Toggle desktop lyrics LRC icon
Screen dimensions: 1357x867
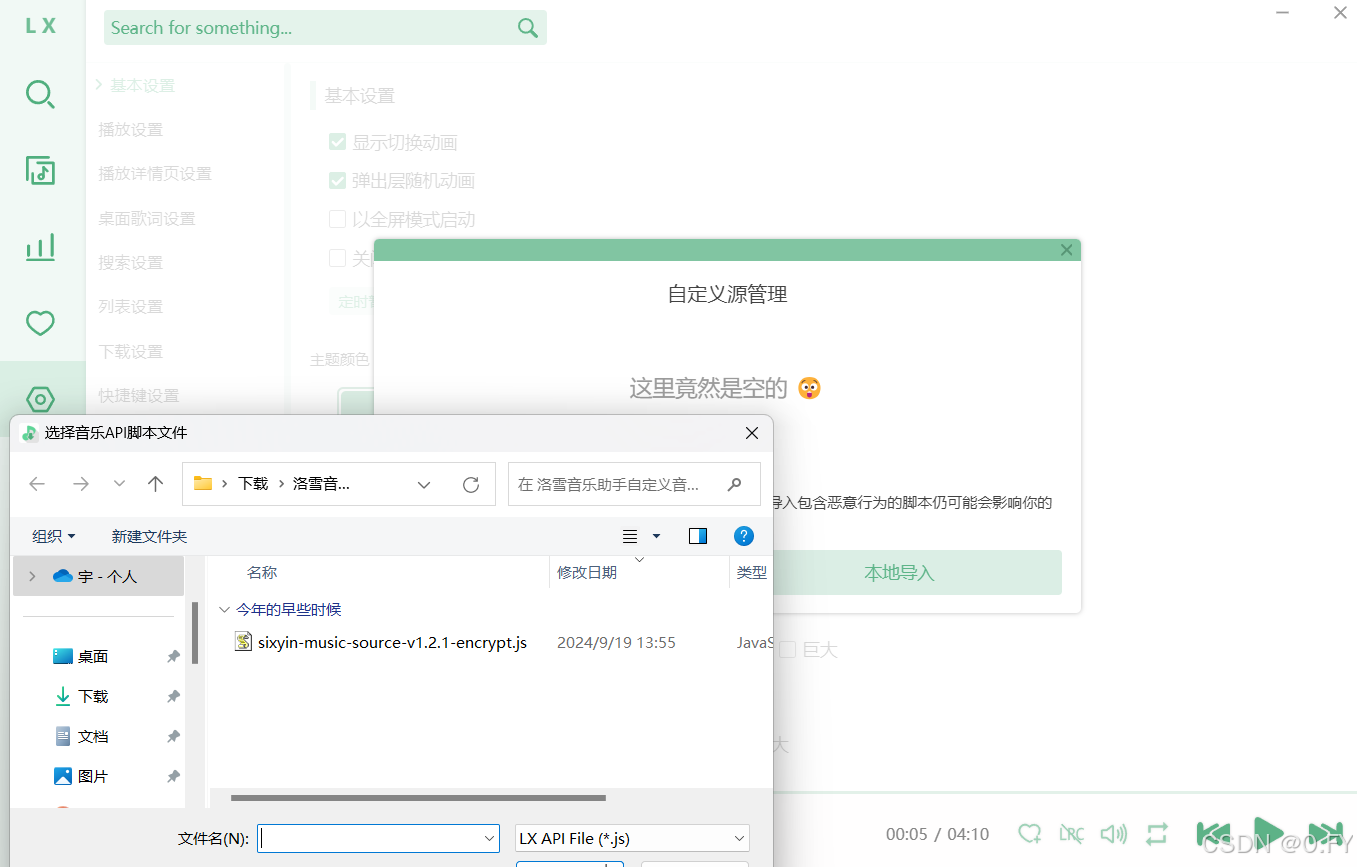click(1071, 833)
